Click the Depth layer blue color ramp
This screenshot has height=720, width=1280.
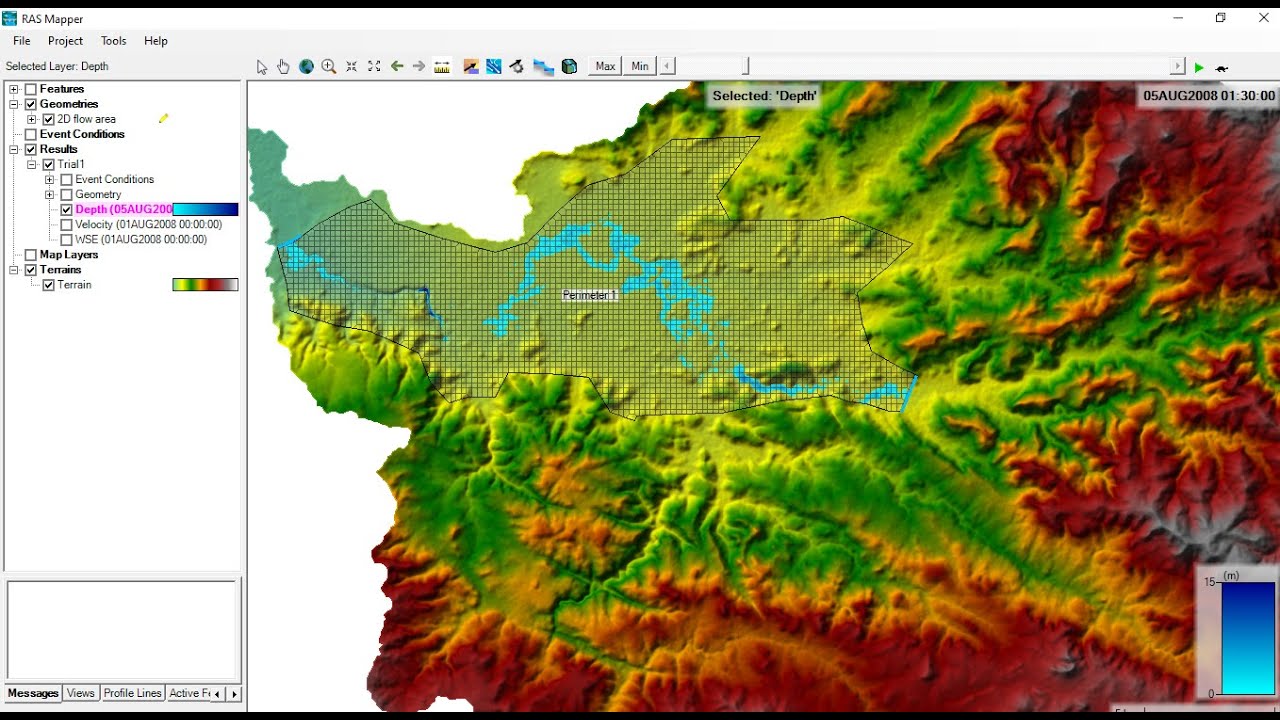coord(206,210)
